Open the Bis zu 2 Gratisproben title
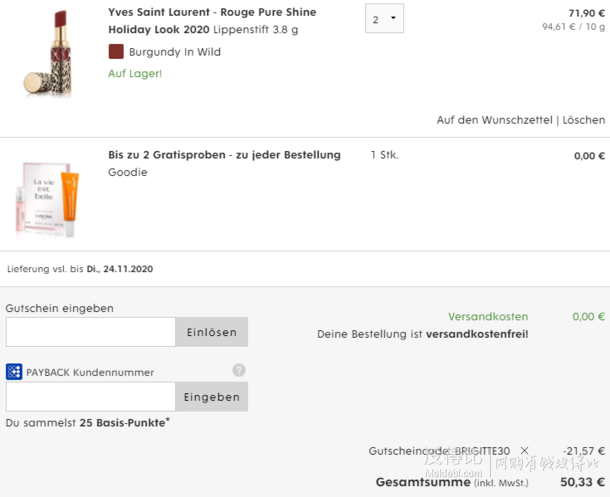 tap(224, 155)
